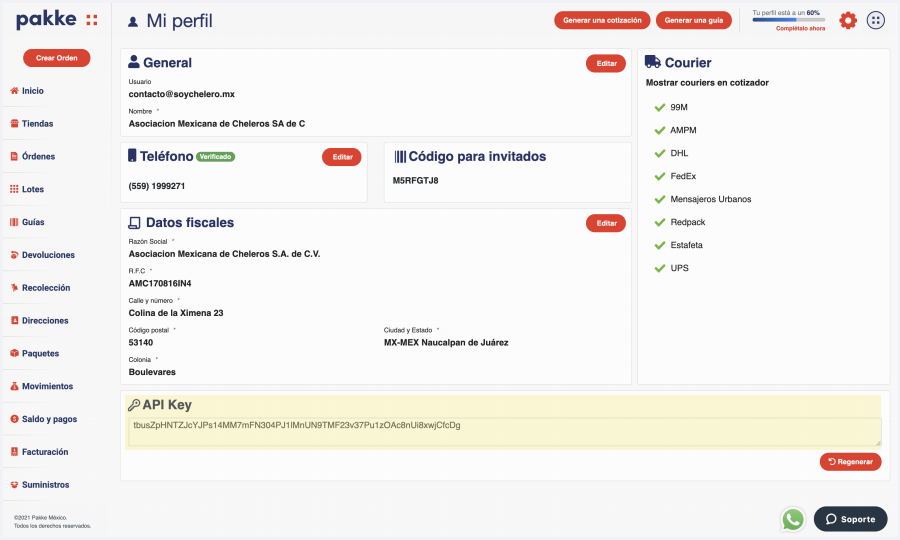Click the Tiendas store icon
Image resolution: width=900 pixels, height=540 pixels.
[x=14, y=124]
